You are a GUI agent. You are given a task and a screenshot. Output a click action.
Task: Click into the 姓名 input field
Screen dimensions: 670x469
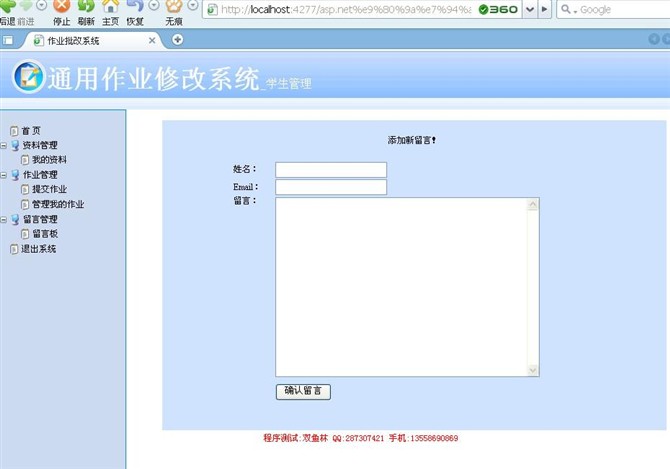pos(331,170)
